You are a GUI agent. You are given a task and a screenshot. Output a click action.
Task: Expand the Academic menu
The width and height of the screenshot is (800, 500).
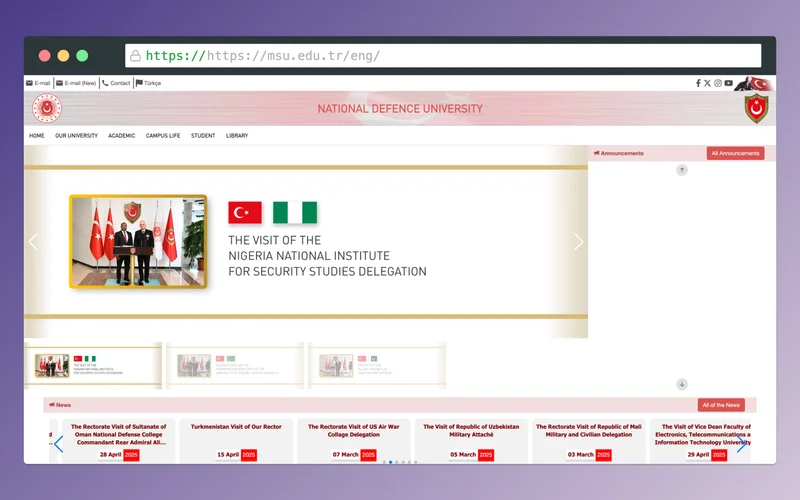[122, 136]
